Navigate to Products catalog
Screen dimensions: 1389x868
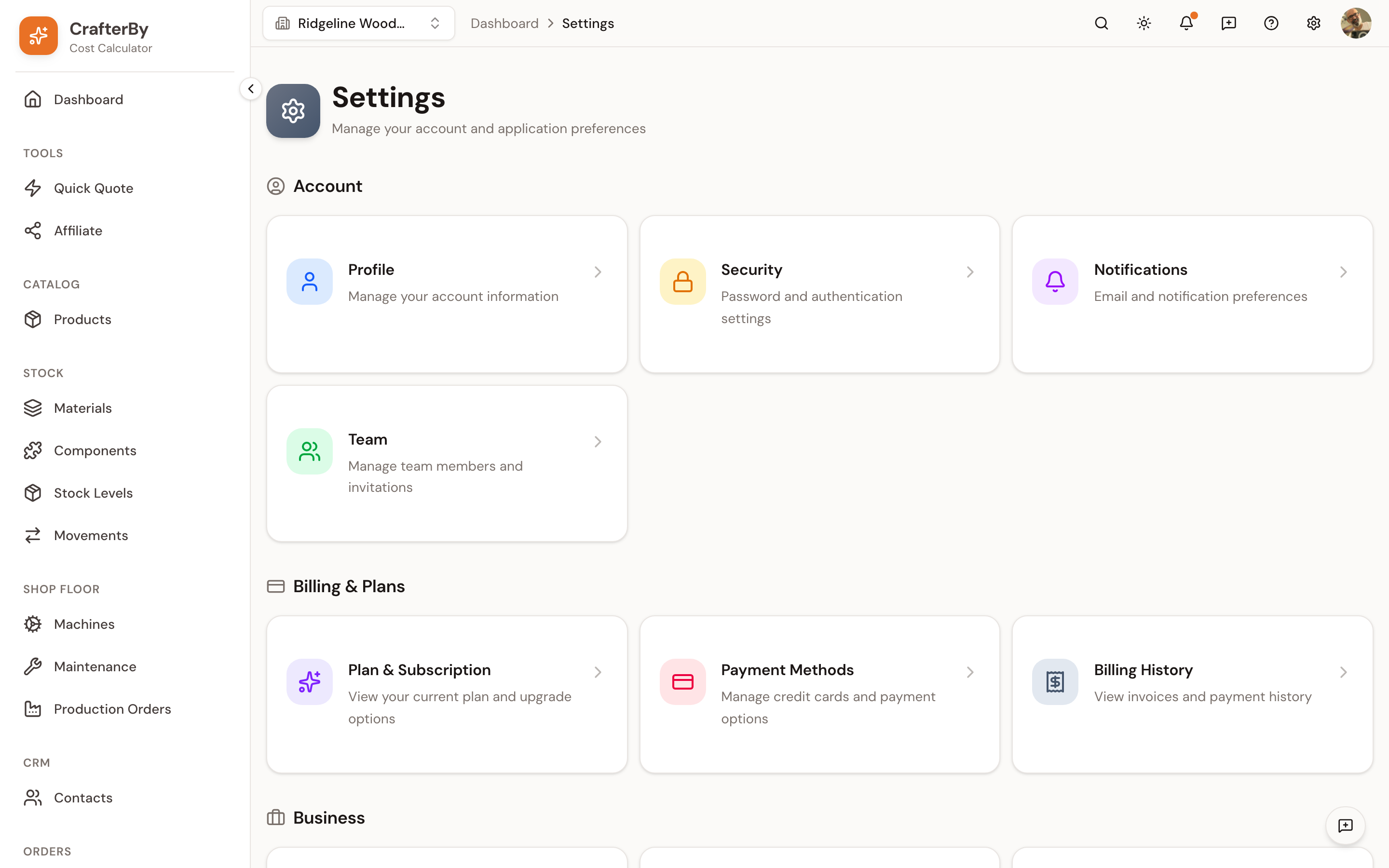tap(124, 319)
